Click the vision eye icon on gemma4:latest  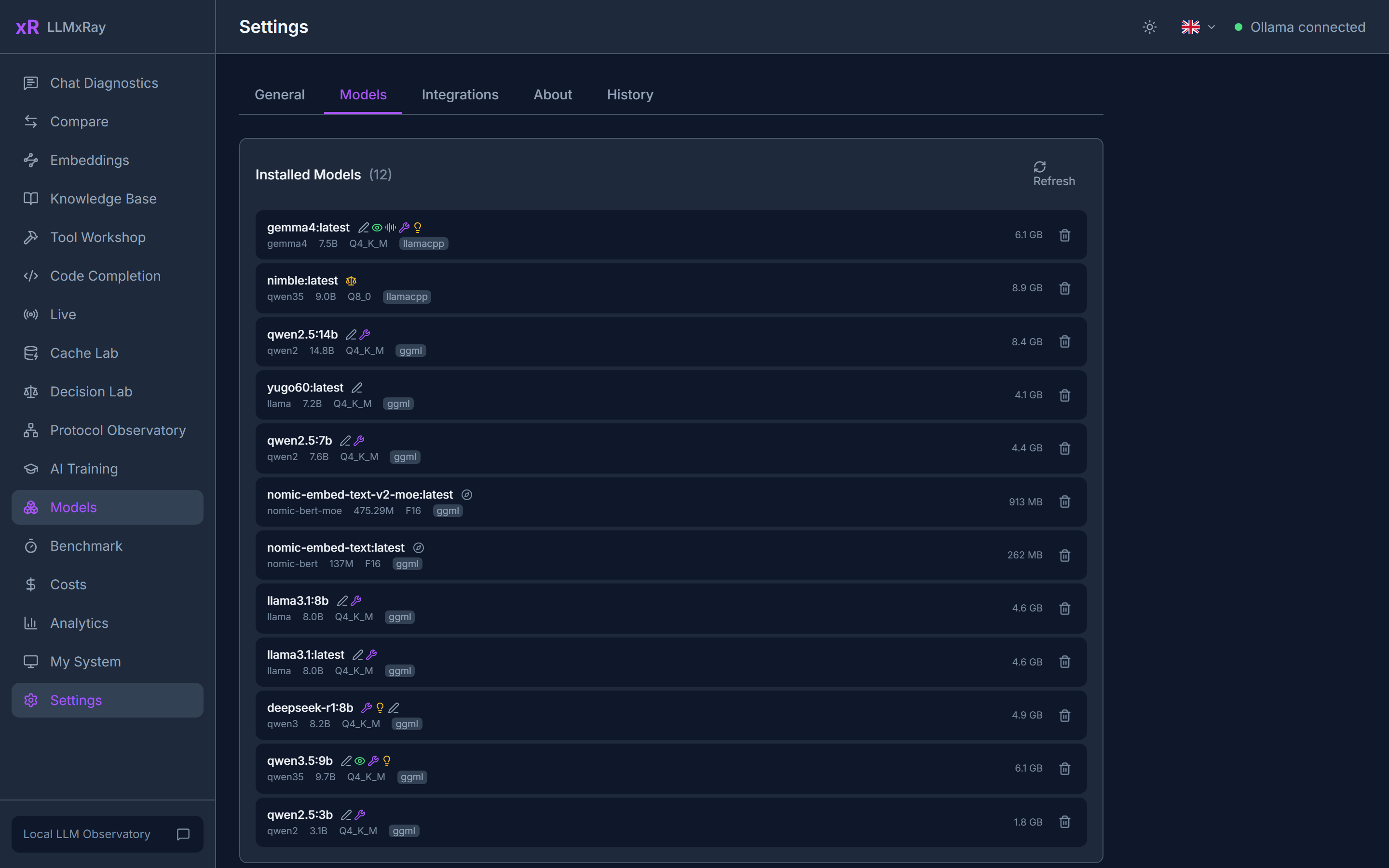click(x=377, y=228)
